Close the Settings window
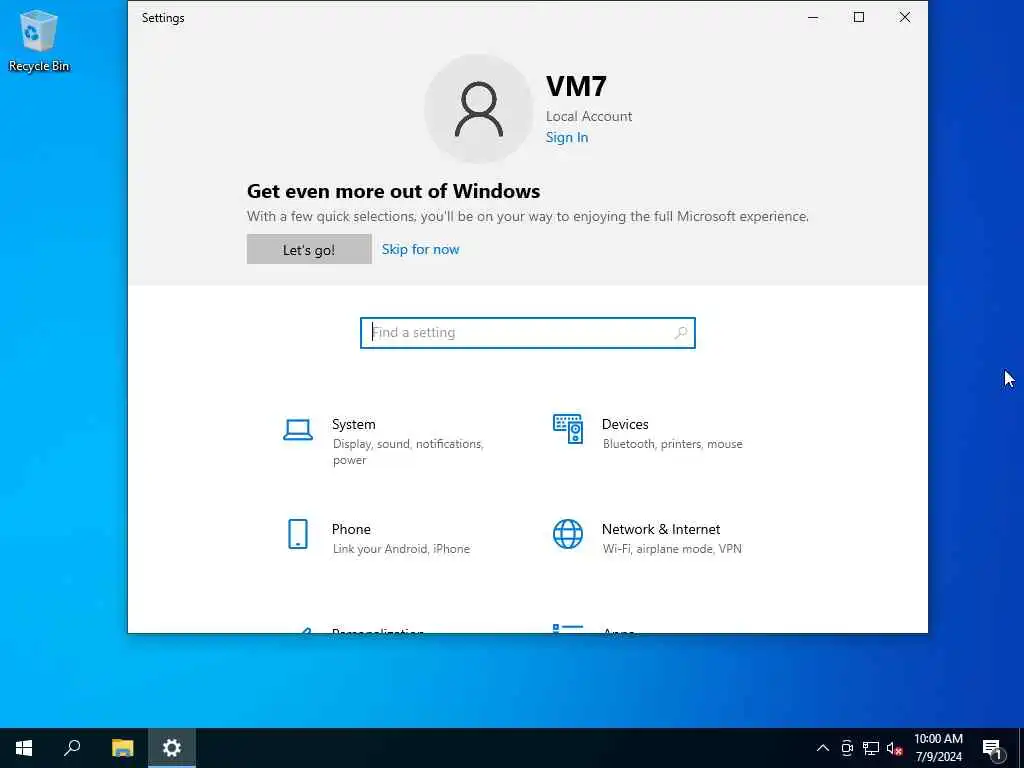This screenshot has height=768, width=1024. [x=904, y=18]
